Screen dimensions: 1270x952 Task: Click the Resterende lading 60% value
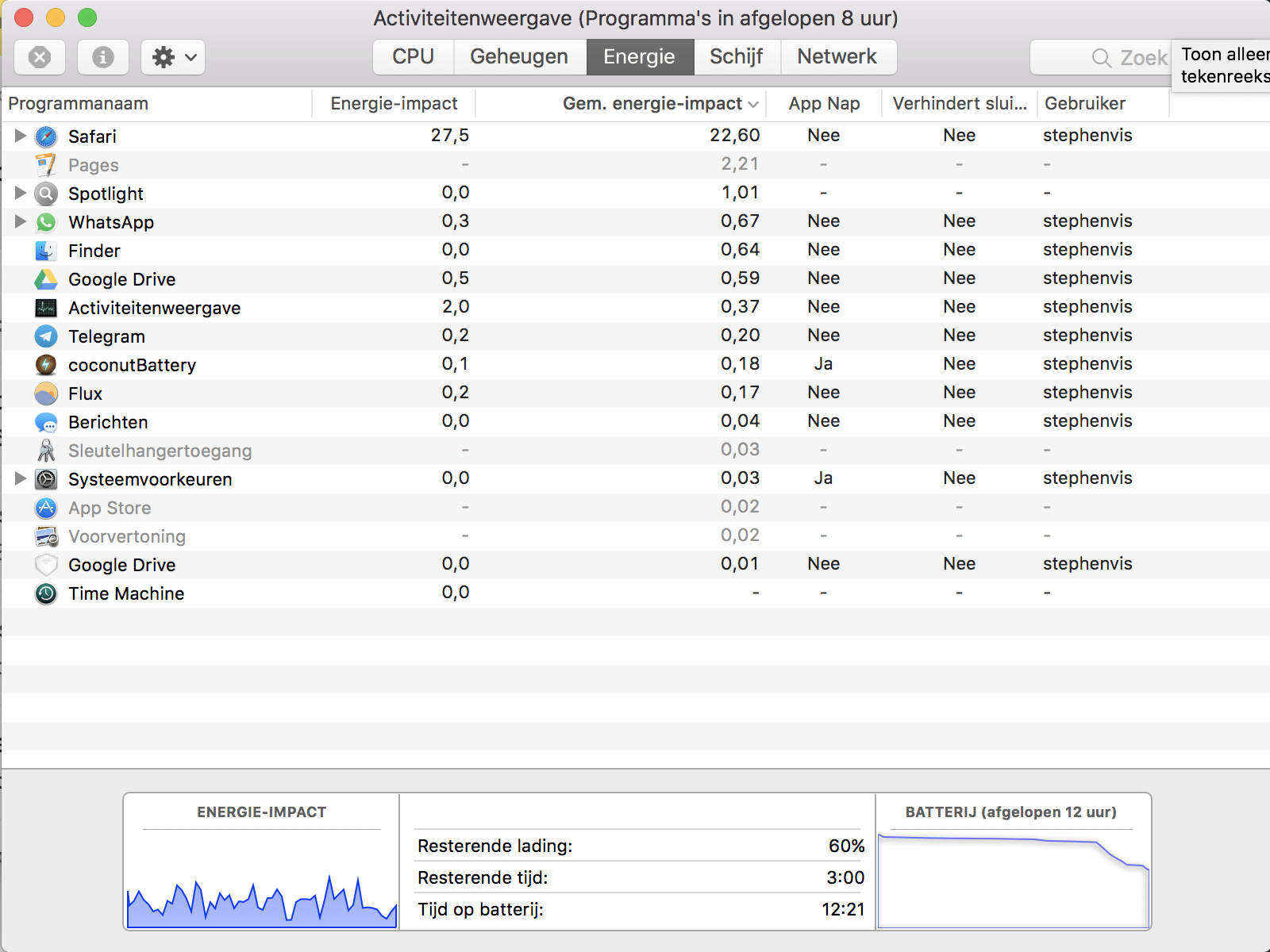tap(847, 846)
